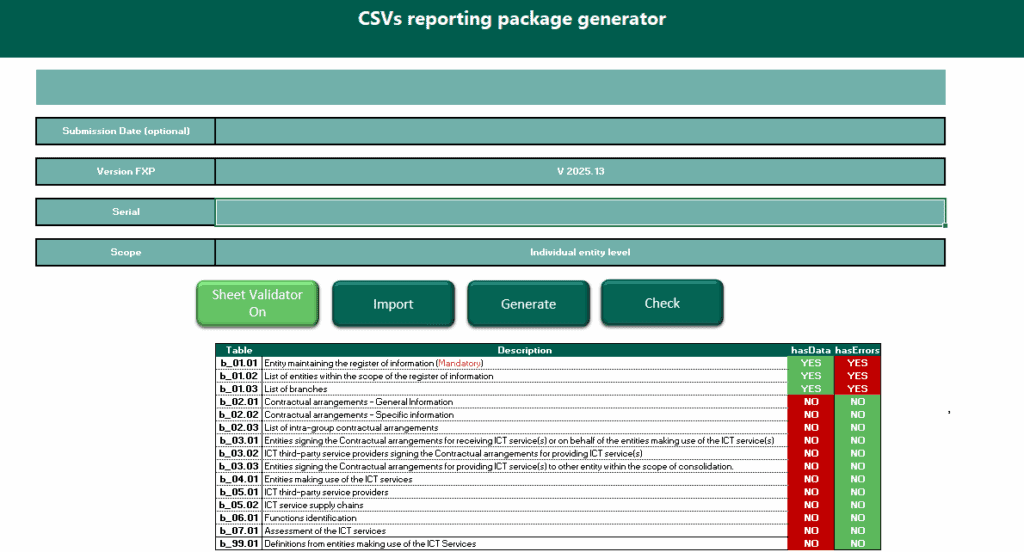This screenshot has width=1024, height=552.
Task: Click the Submission Date value cell
Action: tap(580, 131)
